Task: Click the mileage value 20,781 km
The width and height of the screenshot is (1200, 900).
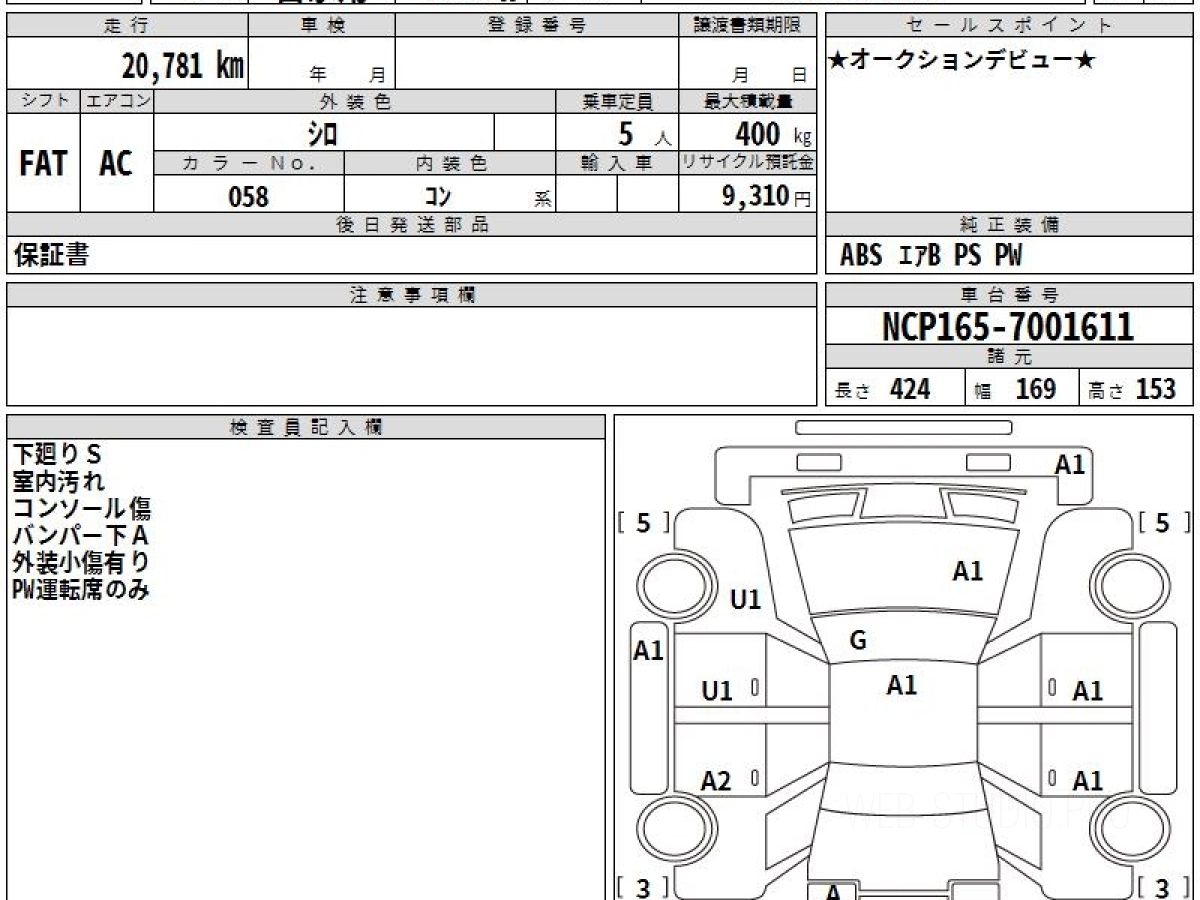Action: tap(183, 66)
